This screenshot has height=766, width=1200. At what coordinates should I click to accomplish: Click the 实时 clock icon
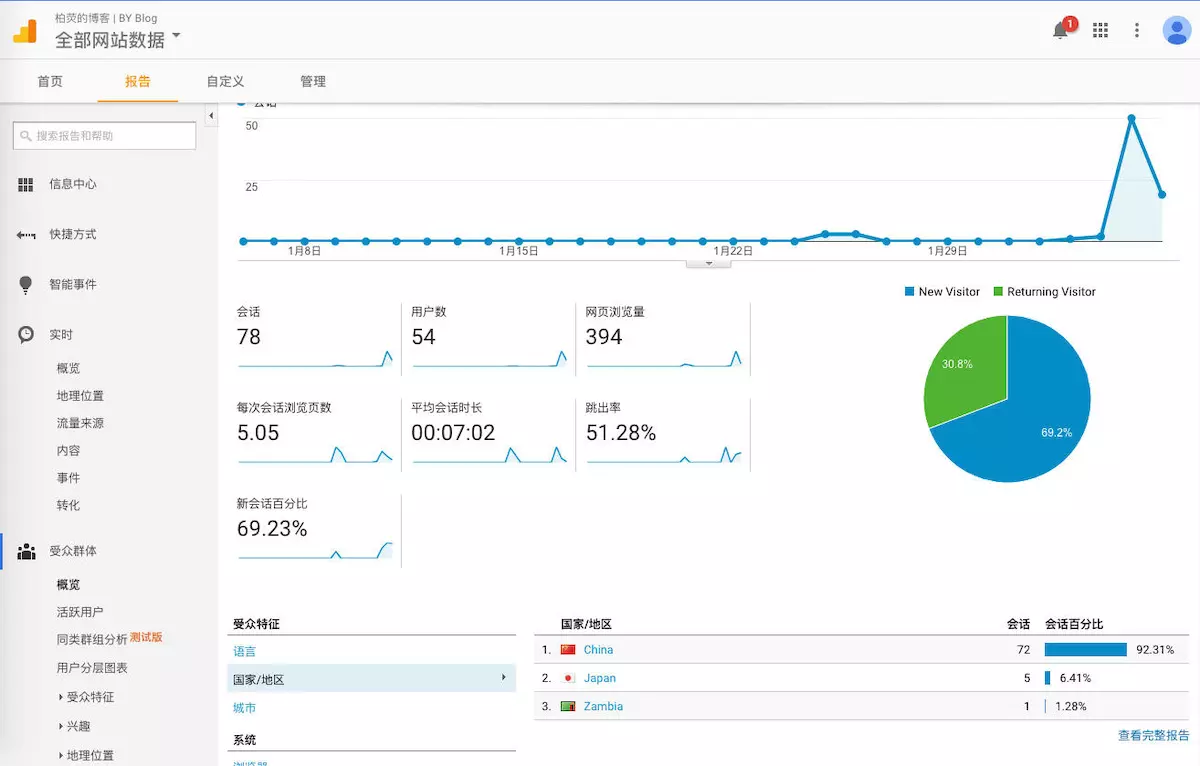[x=26, y=335]
